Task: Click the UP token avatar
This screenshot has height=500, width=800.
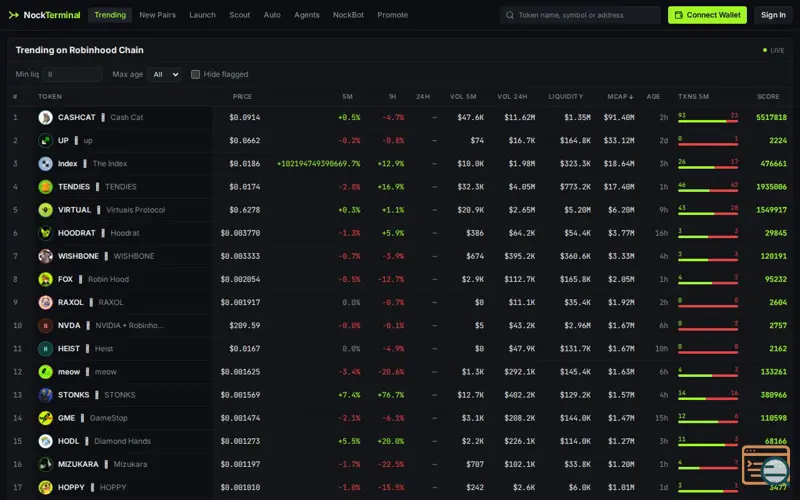Action: [45, 140]
